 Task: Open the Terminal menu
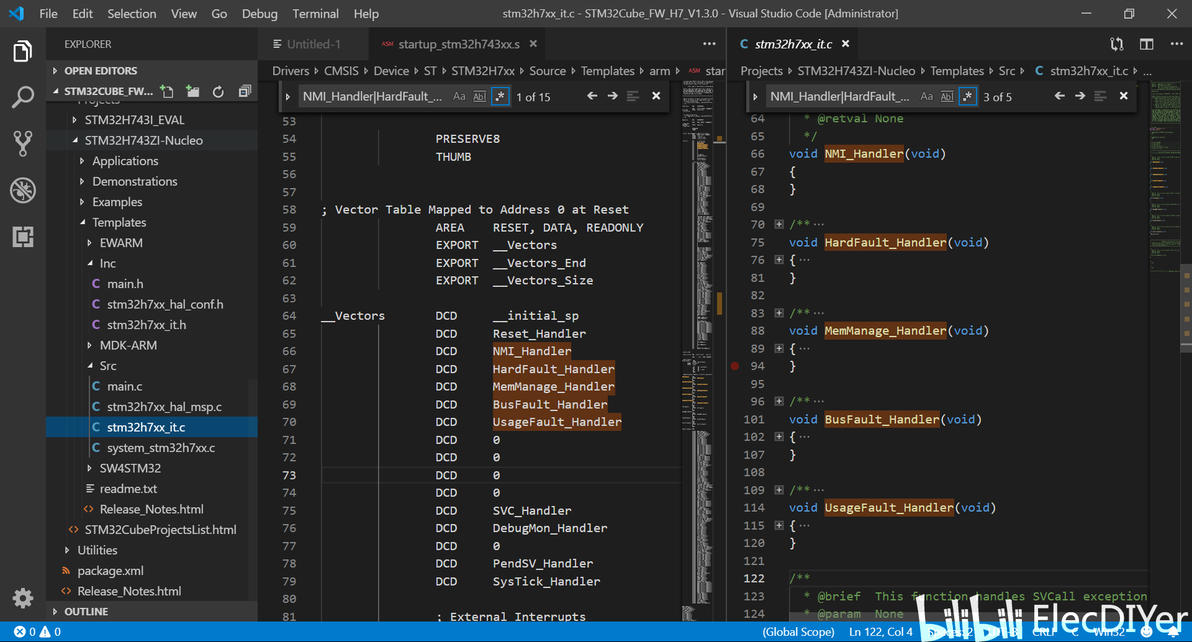(315, 14)
